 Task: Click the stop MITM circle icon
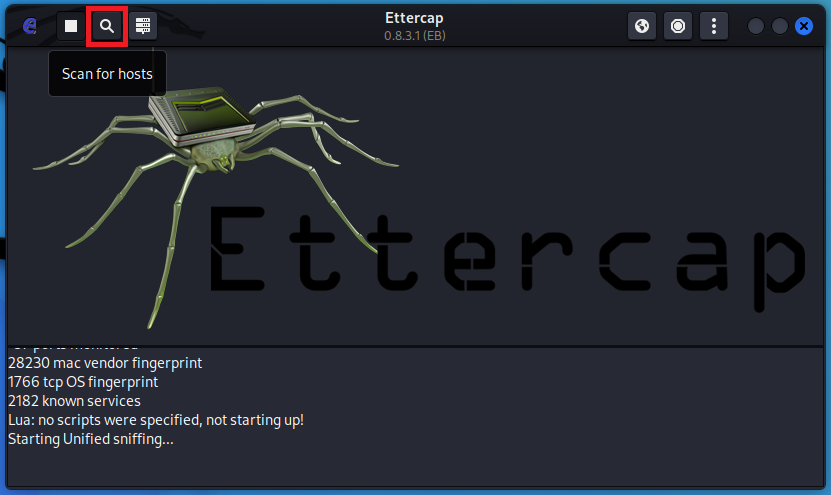(678, 26)
